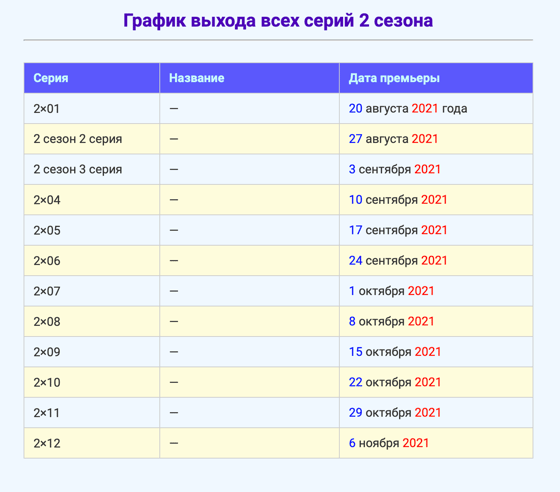Click the date '6 ноября 2021'
This screenshot has width=560, height=492.
pyautogui.click(x=389, y=443)
